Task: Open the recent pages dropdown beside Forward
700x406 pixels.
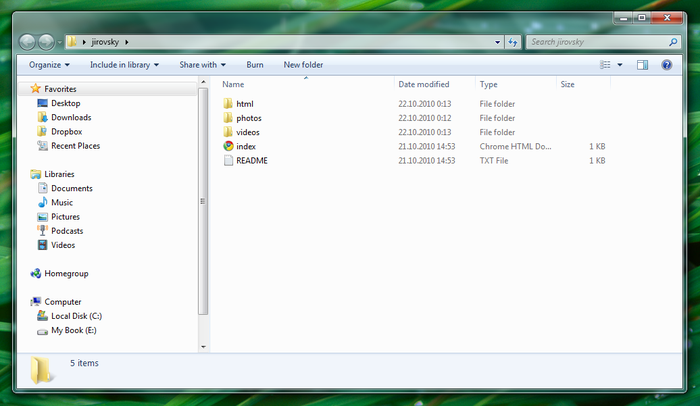Action: (59, 42)
